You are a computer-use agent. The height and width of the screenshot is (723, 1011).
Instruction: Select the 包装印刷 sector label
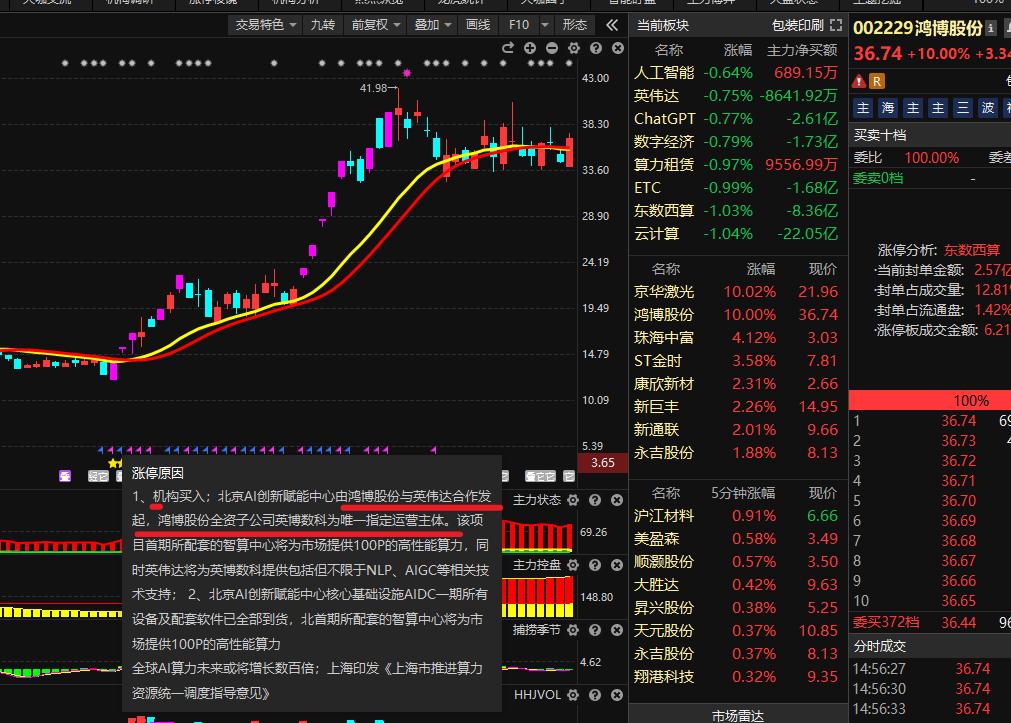coord(798,25)
